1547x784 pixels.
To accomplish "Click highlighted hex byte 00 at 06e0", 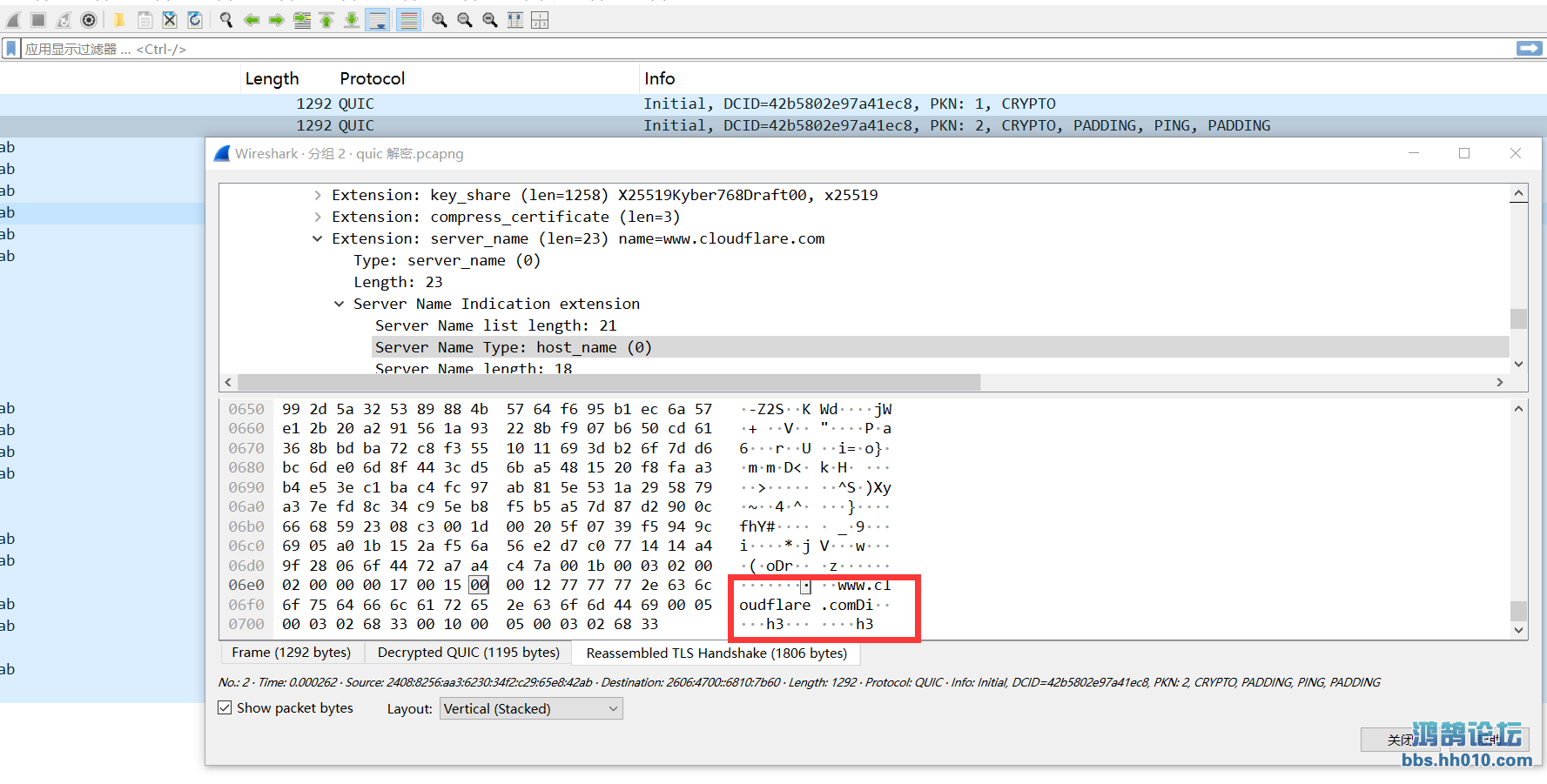I will [479, 585].
